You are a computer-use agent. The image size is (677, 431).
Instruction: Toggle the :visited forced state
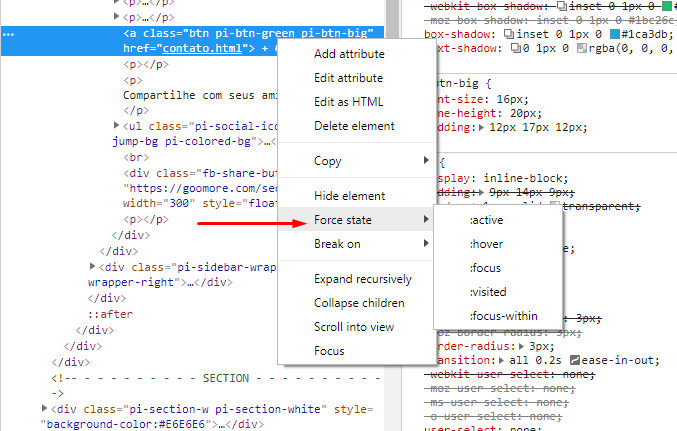tap(498, 292)
